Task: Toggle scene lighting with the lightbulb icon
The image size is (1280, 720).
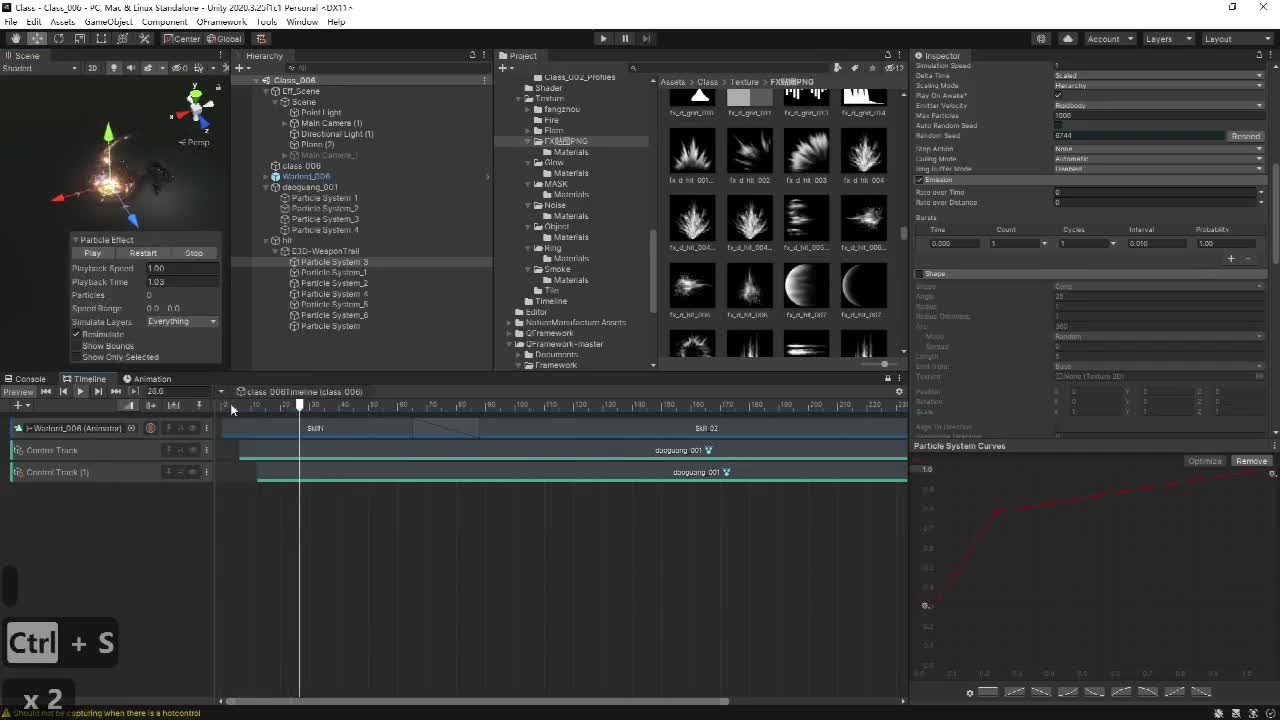Action: (x=114, y=68)
